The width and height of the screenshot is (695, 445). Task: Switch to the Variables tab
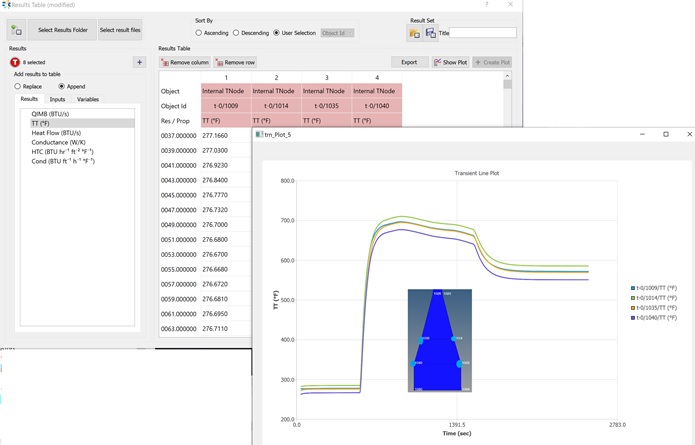coord(88,99)
